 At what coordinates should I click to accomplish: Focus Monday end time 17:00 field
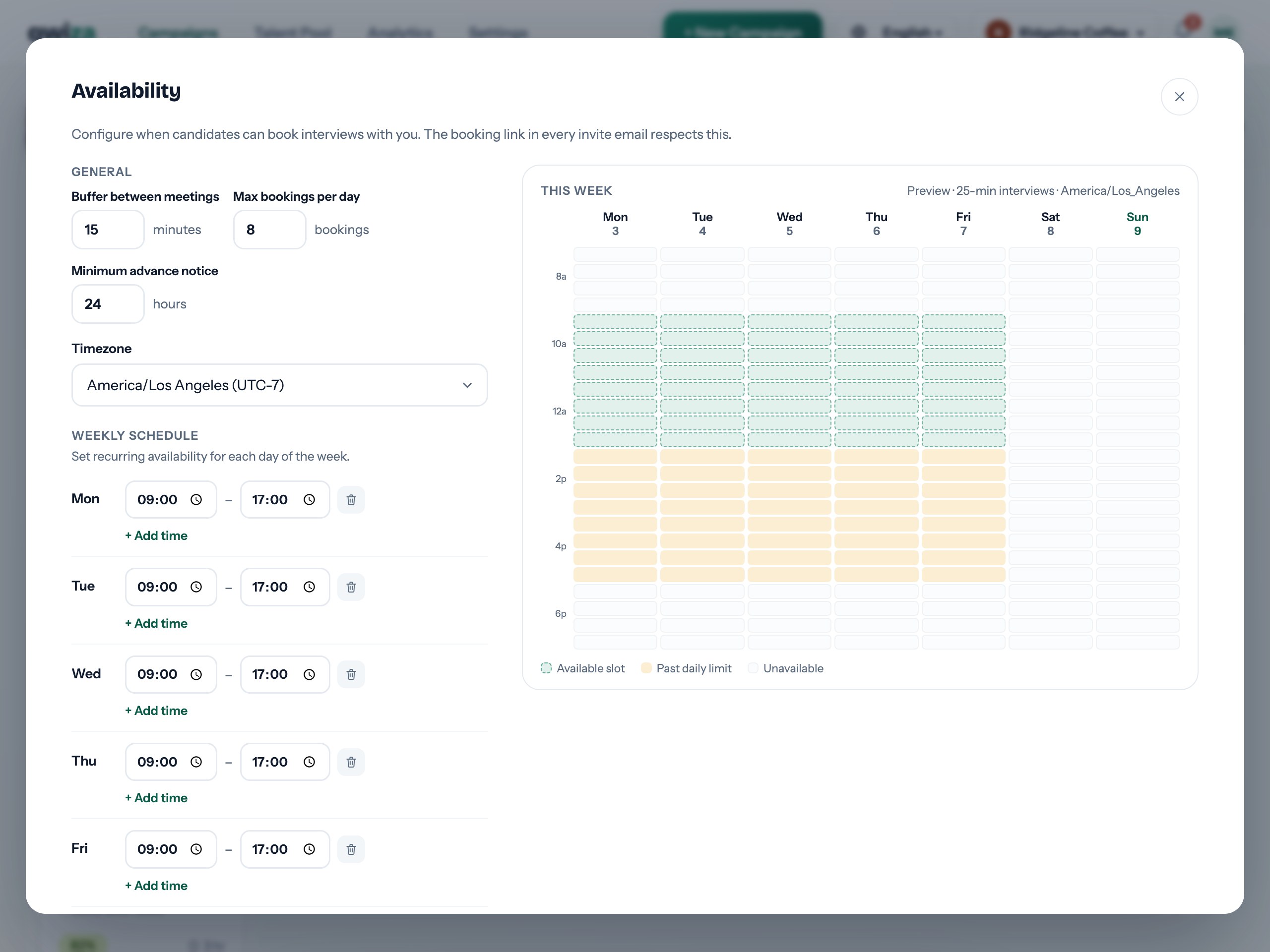click(285, 499)
